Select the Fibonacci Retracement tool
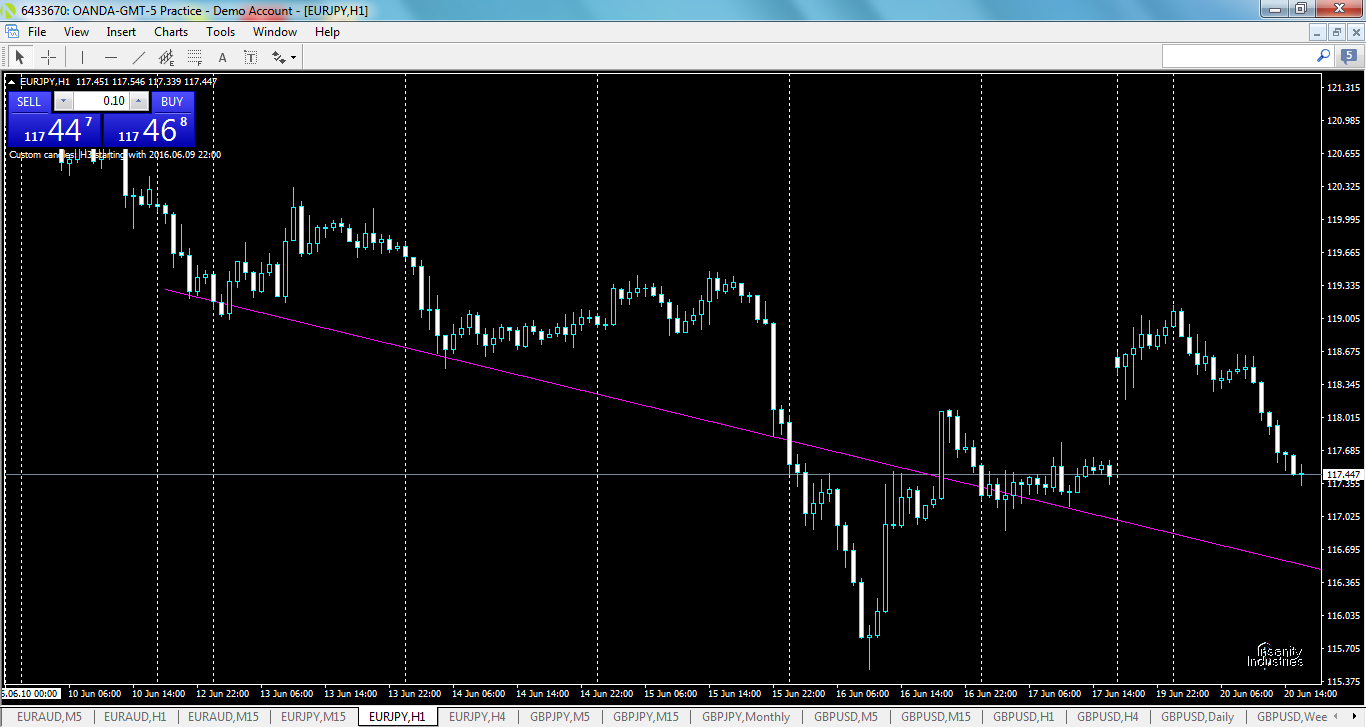This screenshot has width=1366, height=728. point(192,57)
